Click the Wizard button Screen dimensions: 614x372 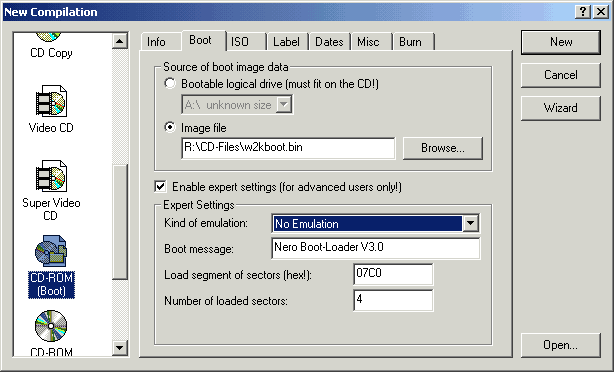point(560,108)
